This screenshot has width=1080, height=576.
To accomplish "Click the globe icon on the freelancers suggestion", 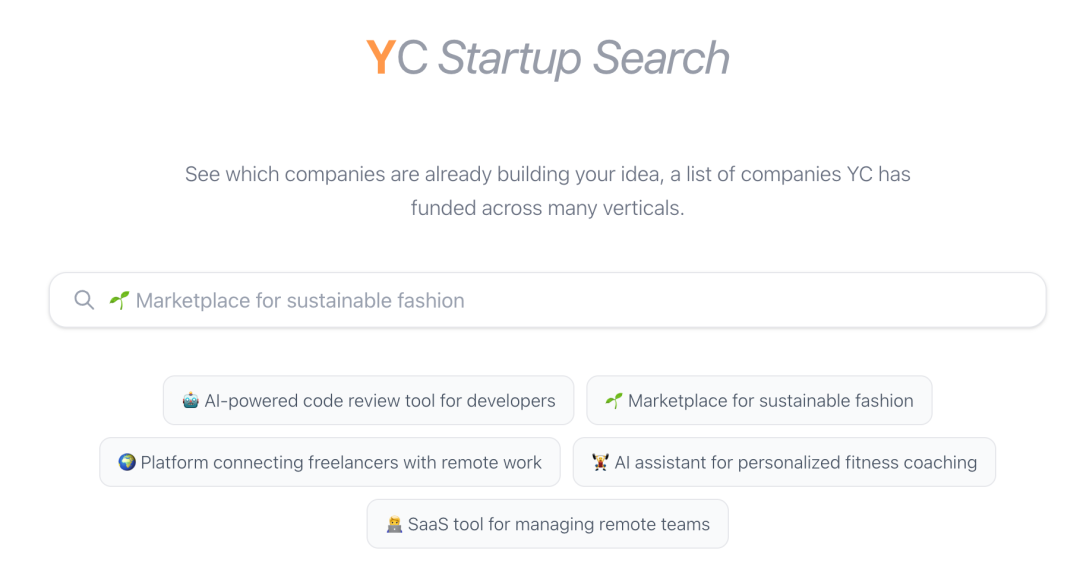I will (127, 462).
